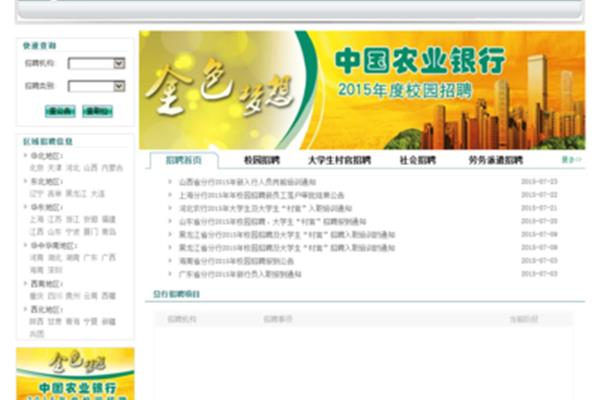
Task: Select the 北京 region link
Action: coord(37,168)
